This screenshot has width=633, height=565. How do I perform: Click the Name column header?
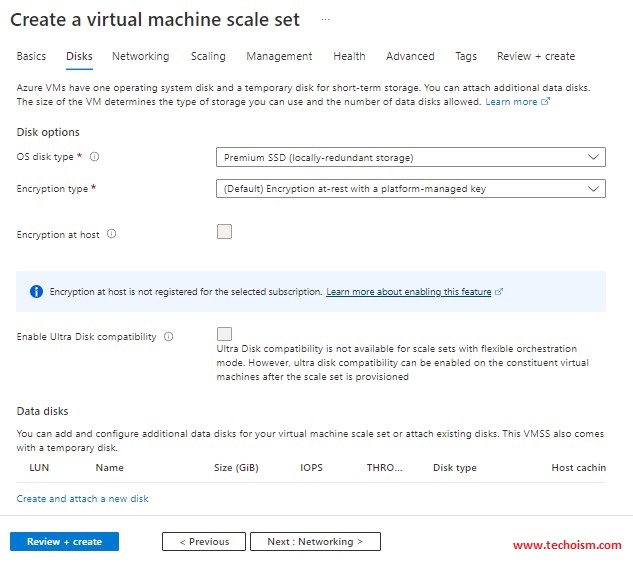coord(109,467)
